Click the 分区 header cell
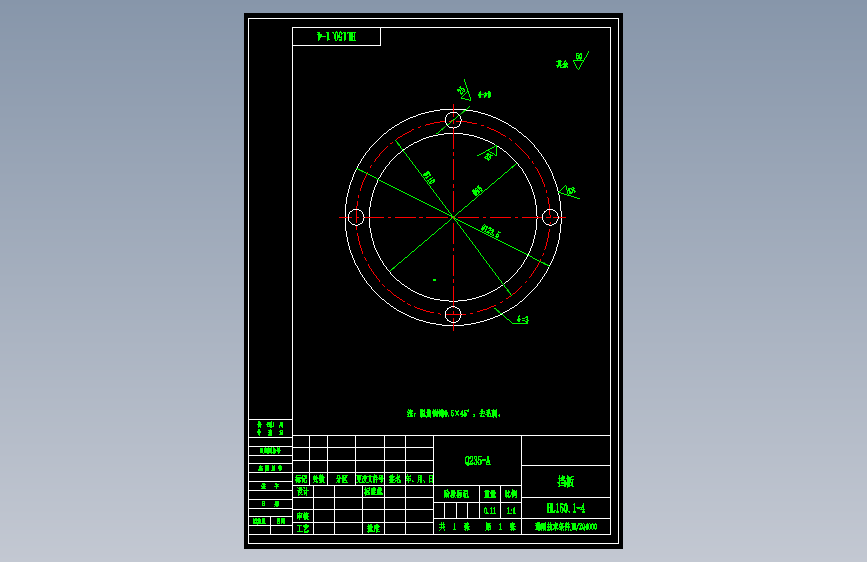The image size is (867, 562). tap(342, 479)
